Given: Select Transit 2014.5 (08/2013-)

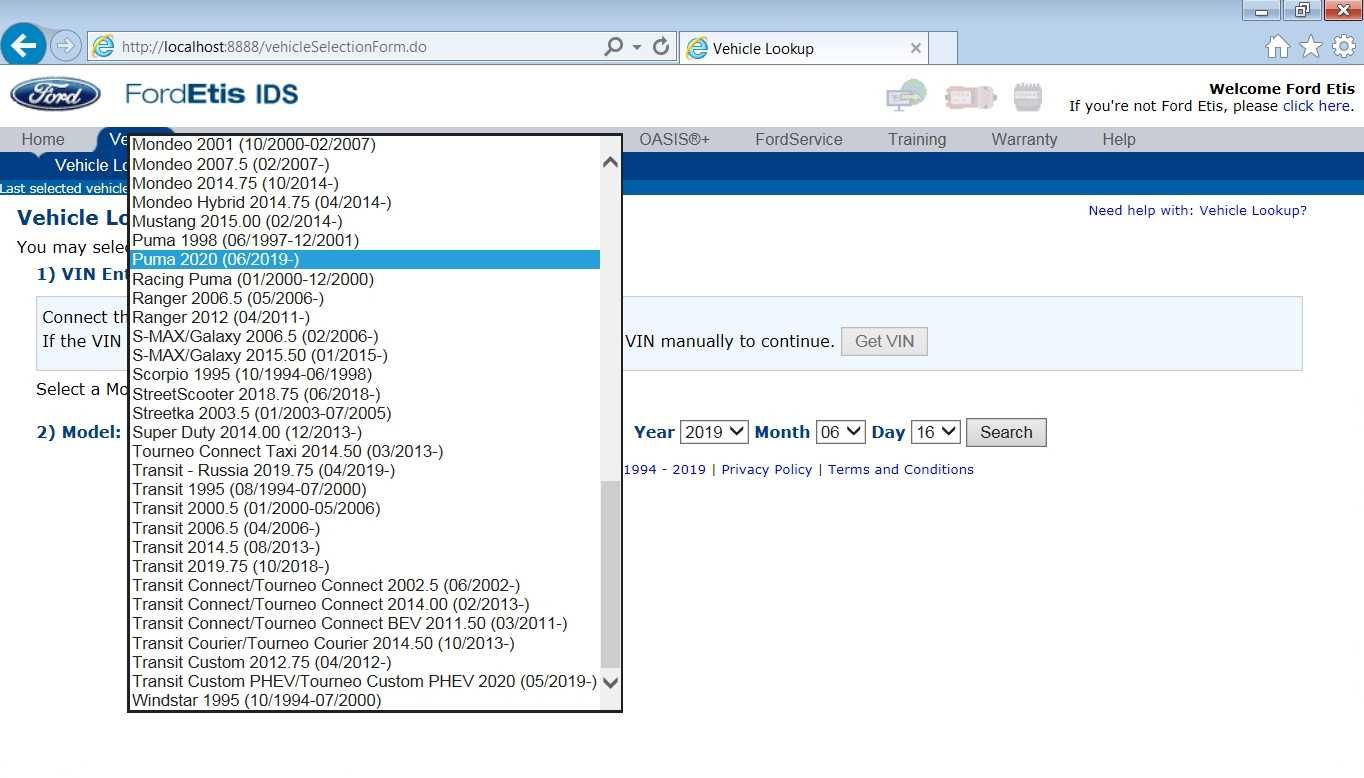Looking at the screenshot, I should tap(366, 547).
